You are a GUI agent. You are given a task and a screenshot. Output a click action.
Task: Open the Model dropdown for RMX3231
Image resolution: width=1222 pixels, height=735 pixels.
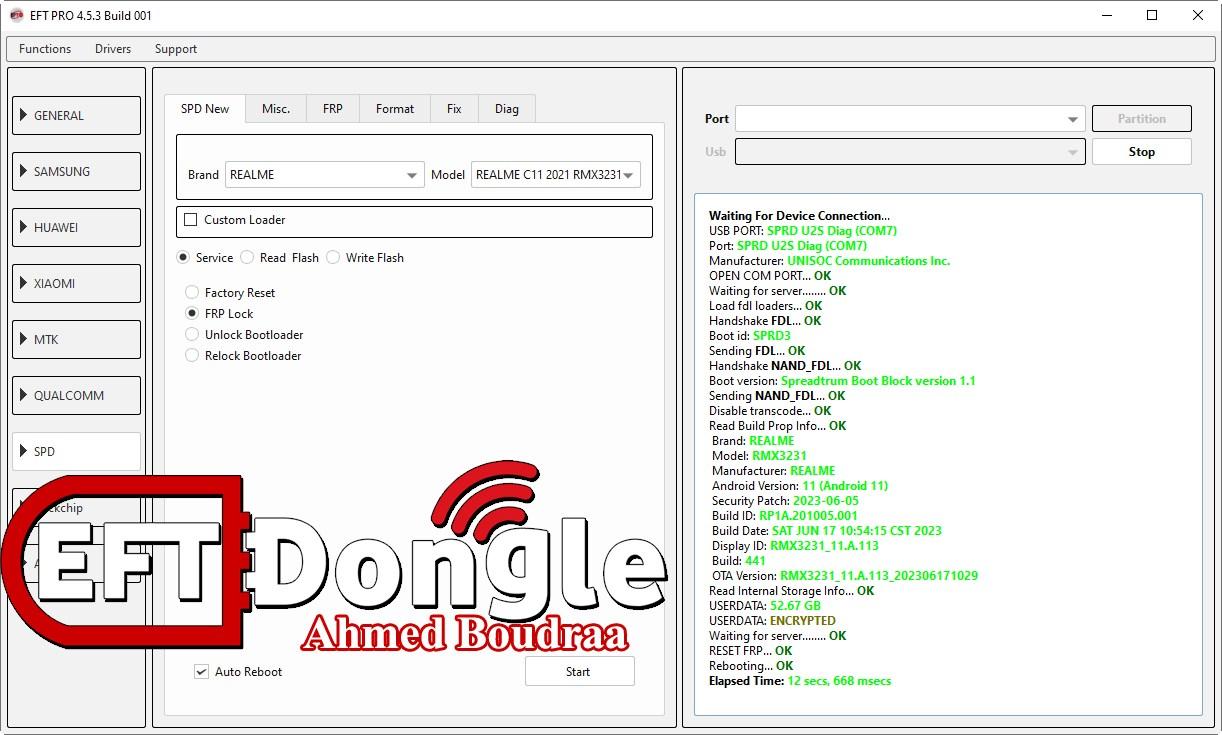[x=556, y=174]
